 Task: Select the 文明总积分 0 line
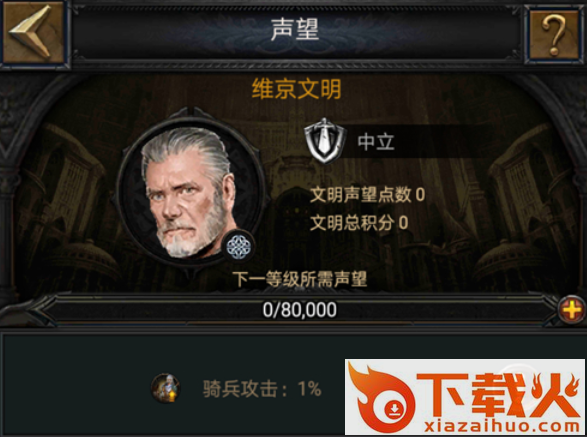359,223
